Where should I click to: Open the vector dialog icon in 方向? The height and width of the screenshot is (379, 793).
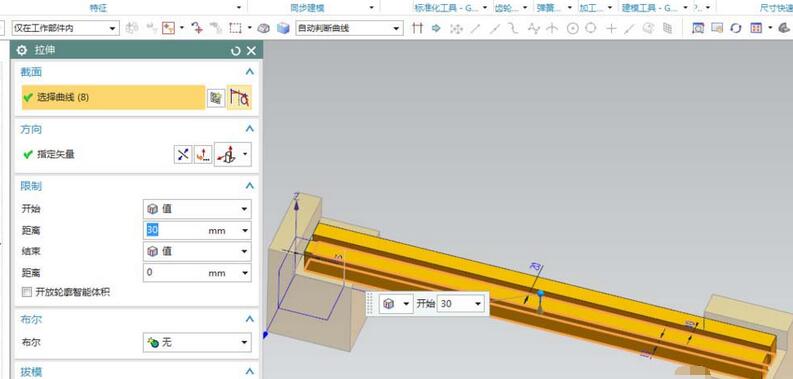click(203, 154)
